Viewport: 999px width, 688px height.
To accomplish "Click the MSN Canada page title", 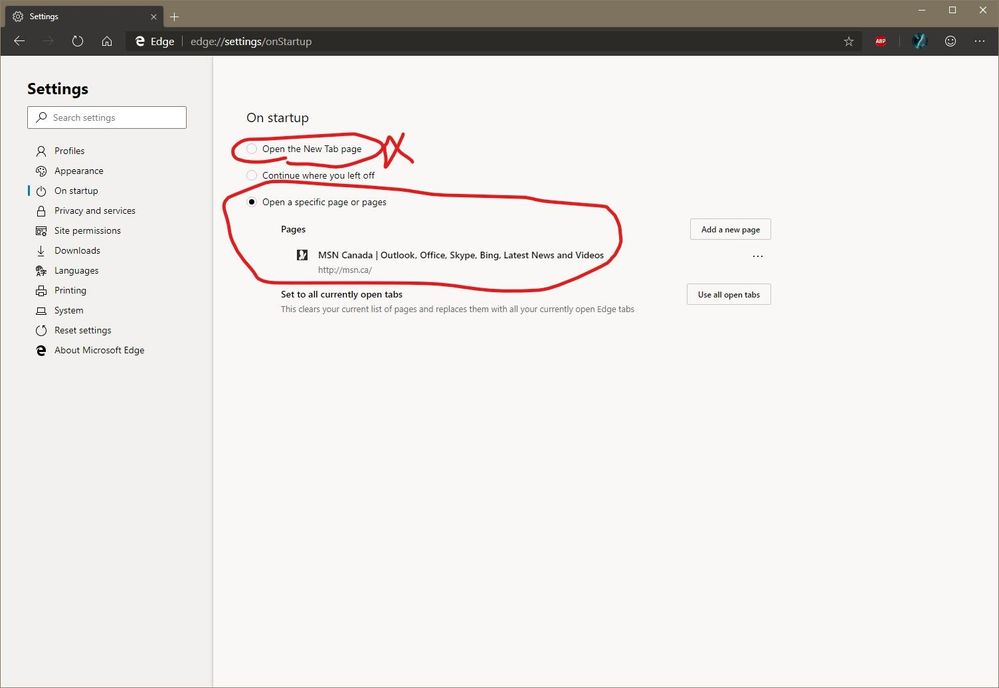I will click(x=461, y=255).
